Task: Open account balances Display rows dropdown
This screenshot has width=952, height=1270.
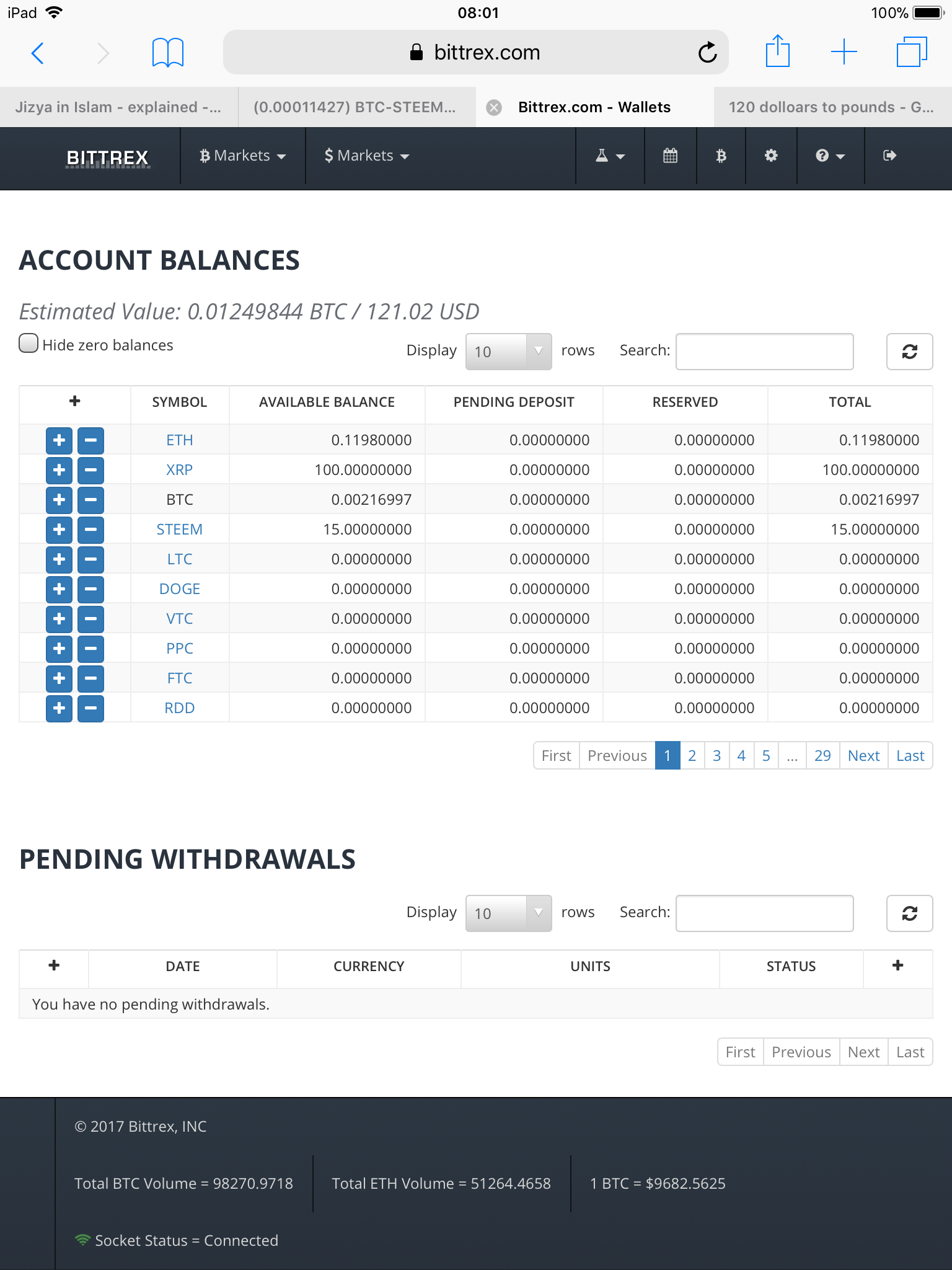Action: (x=508, y=352)
